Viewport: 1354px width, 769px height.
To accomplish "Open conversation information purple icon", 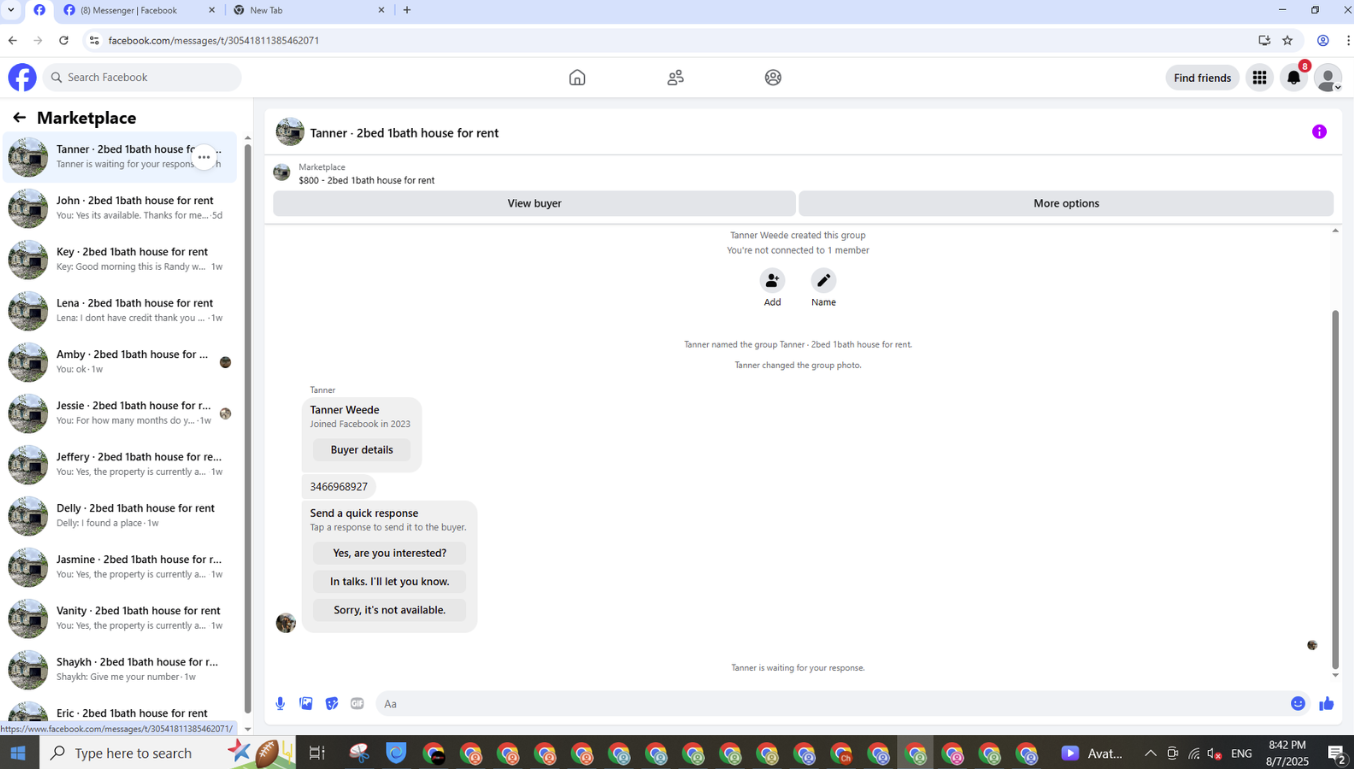I will 1319,132.
